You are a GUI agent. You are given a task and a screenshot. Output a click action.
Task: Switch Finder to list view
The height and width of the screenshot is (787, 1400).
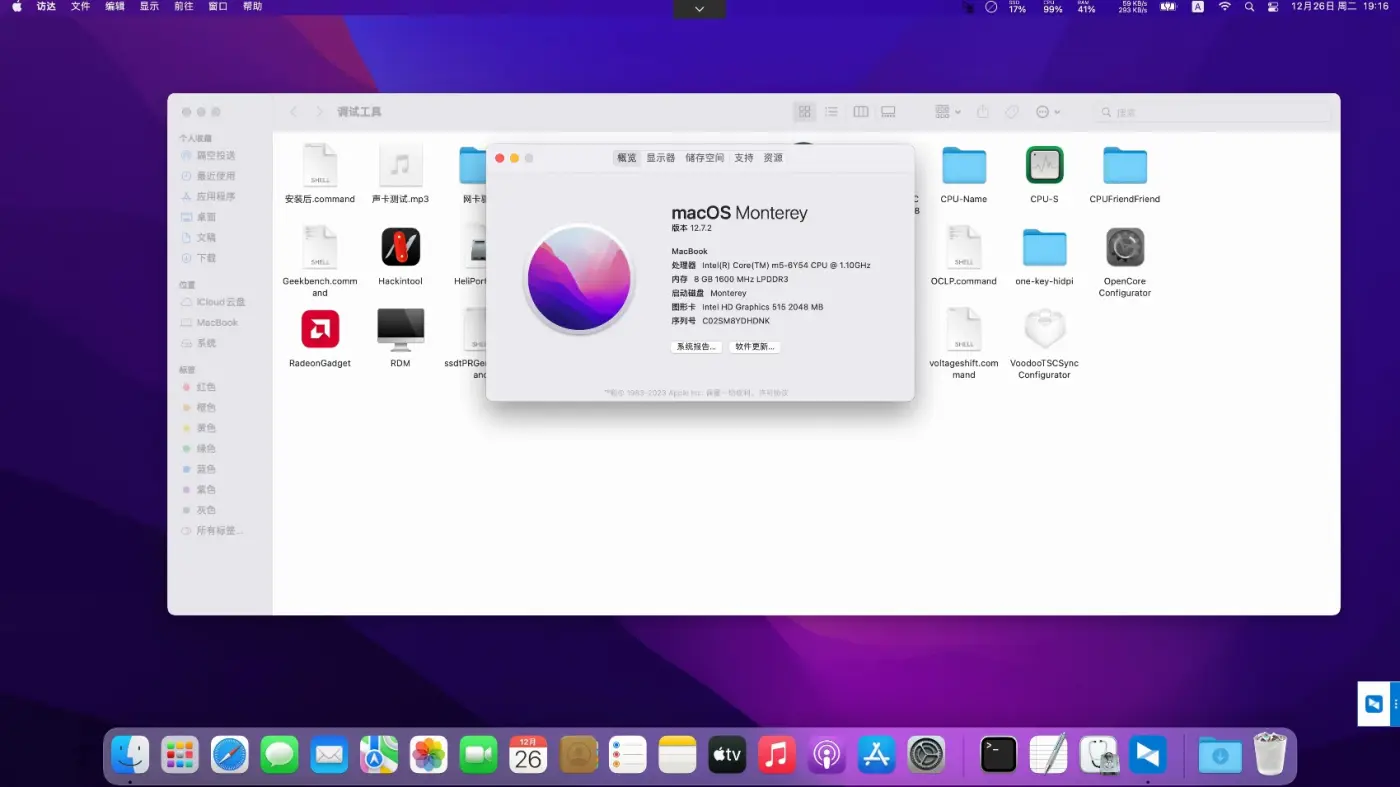(x=831, y=111)
